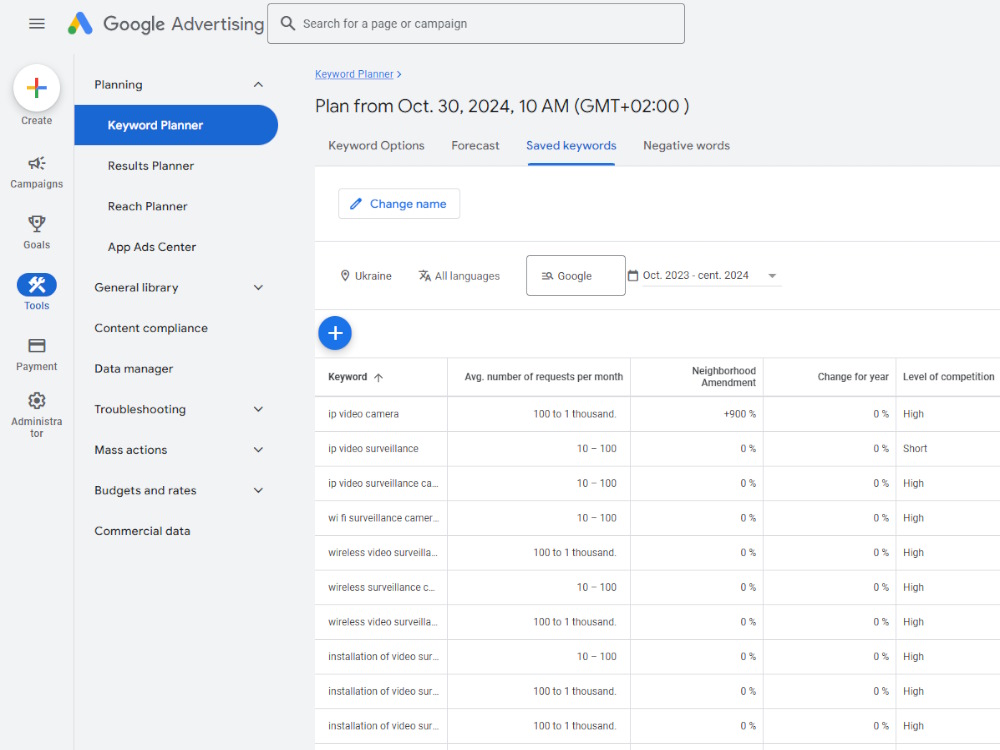
Task: Click the plan title heading text
Action: point(502,106)
